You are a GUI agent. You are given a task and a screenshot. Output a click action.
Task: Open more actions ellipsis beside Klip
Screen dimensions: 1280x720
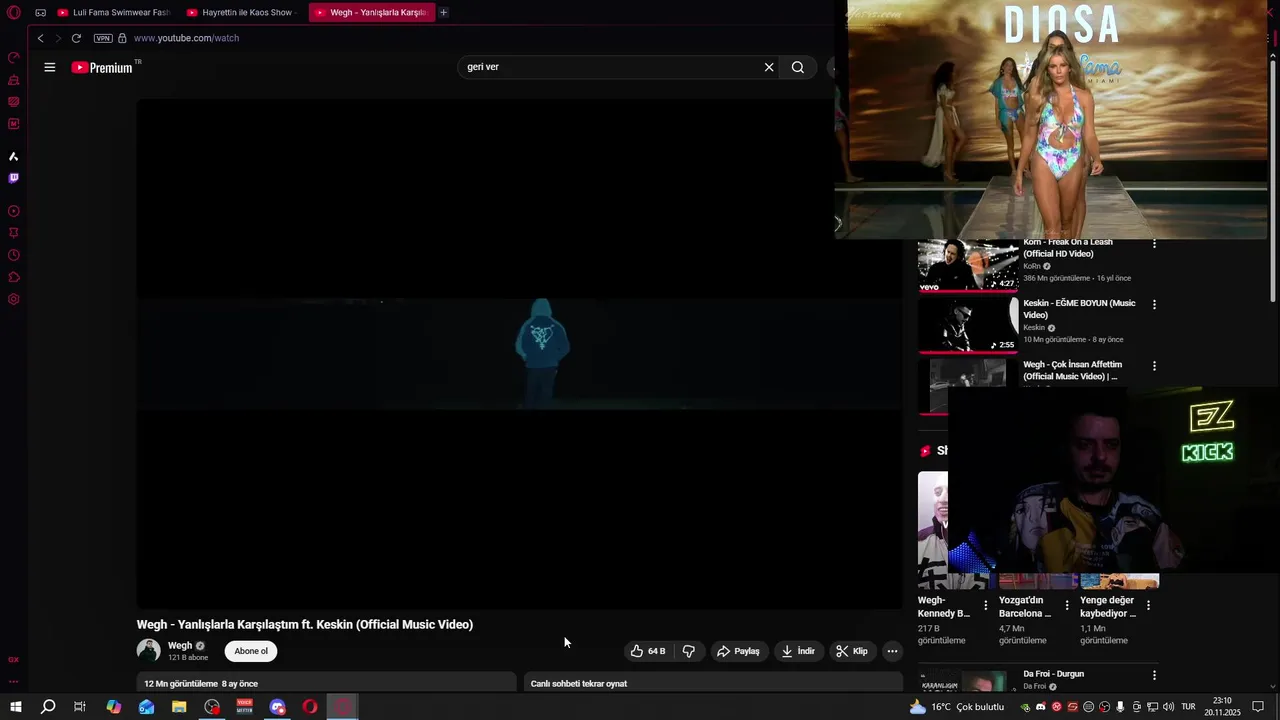coord(893,651)
